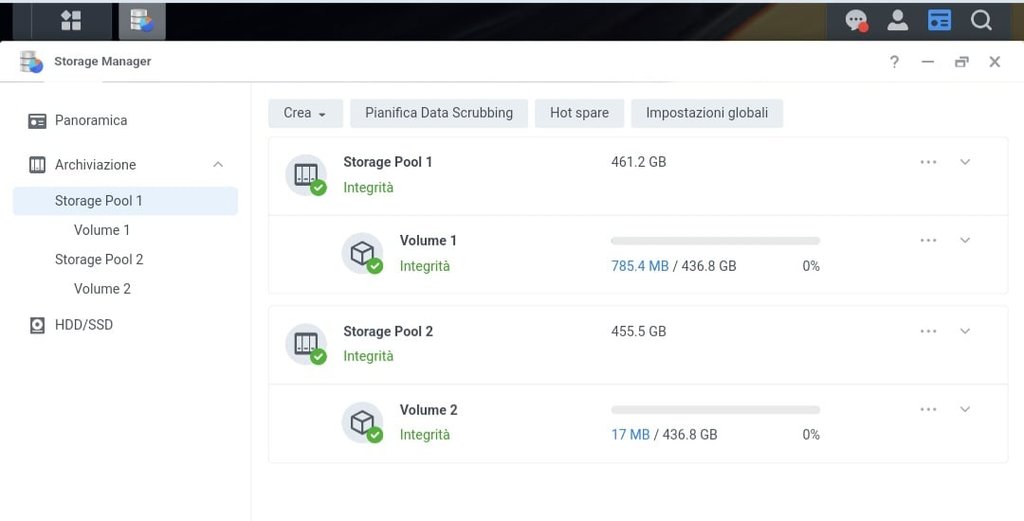Click the Volume 2 cube icon

362,422
